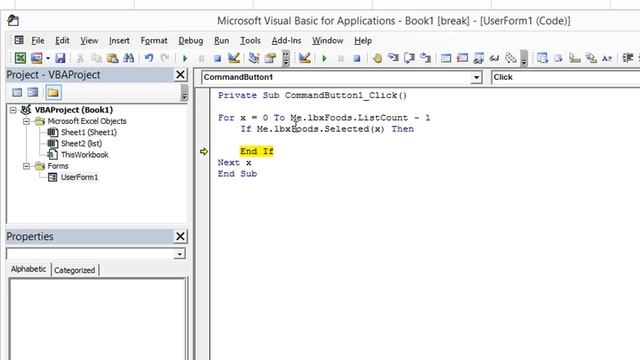
Task: Click the Cut scissors icon
Action: pos(80,58)
